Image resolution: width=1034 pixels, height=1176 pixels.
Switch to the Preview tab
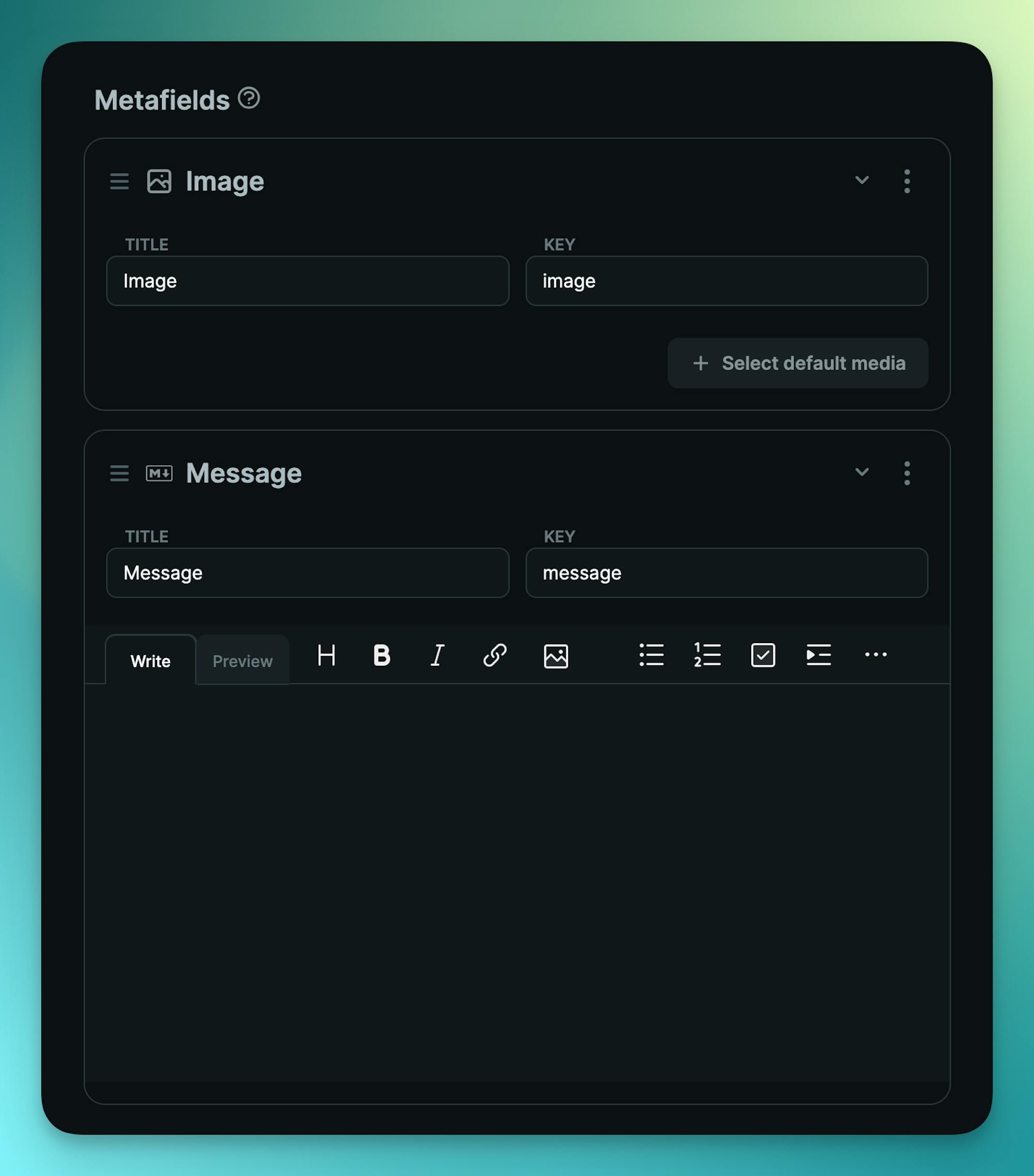point(242,660)
